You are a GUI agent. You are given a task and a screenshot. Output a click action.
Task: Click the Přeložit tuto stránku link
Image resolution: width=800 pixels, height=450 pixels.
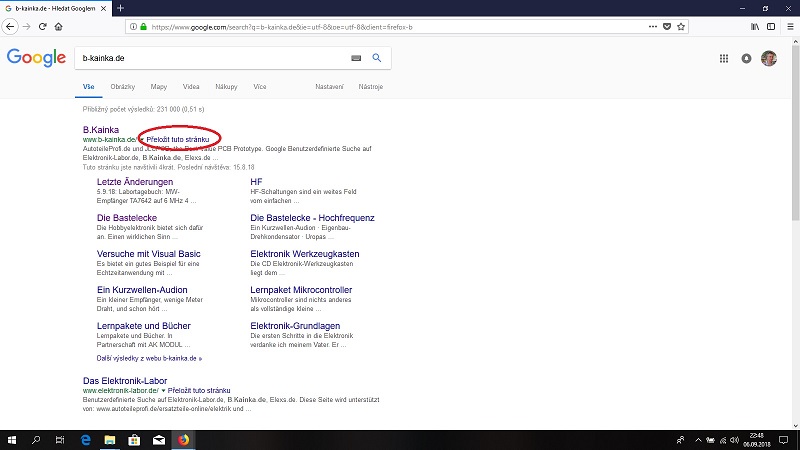(x=178, y=140)
